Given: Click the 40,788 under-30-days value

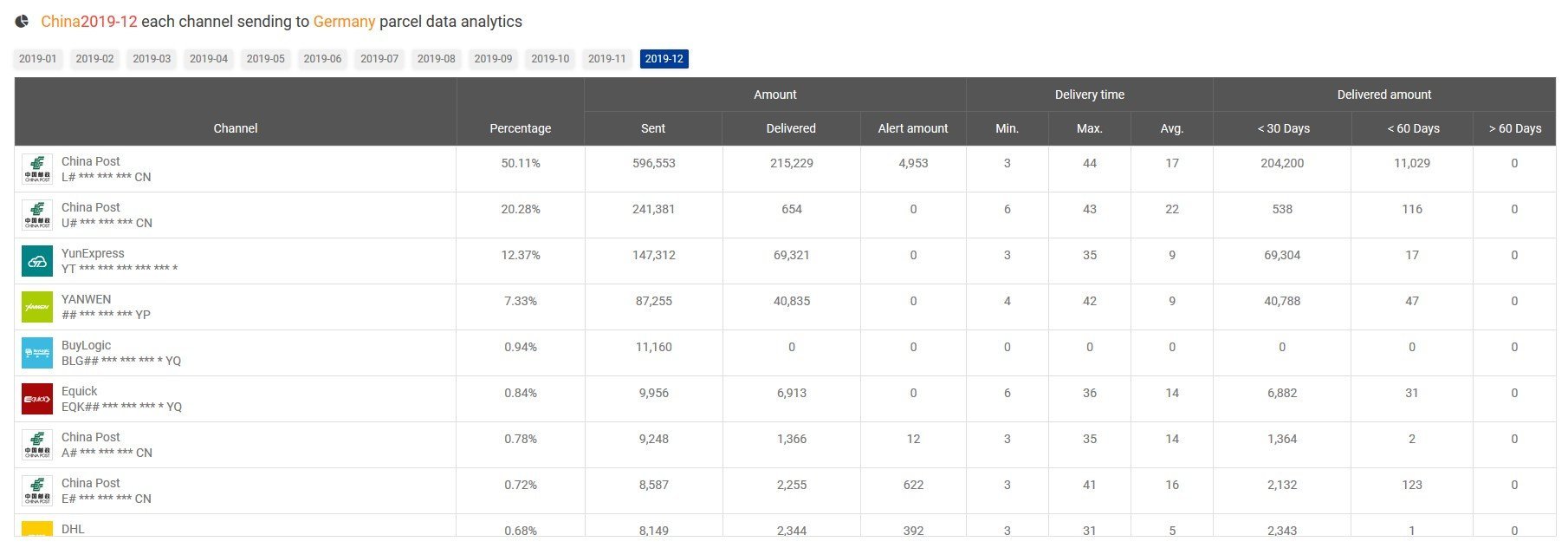Looking at the screenshot, I should point(1282,301).
